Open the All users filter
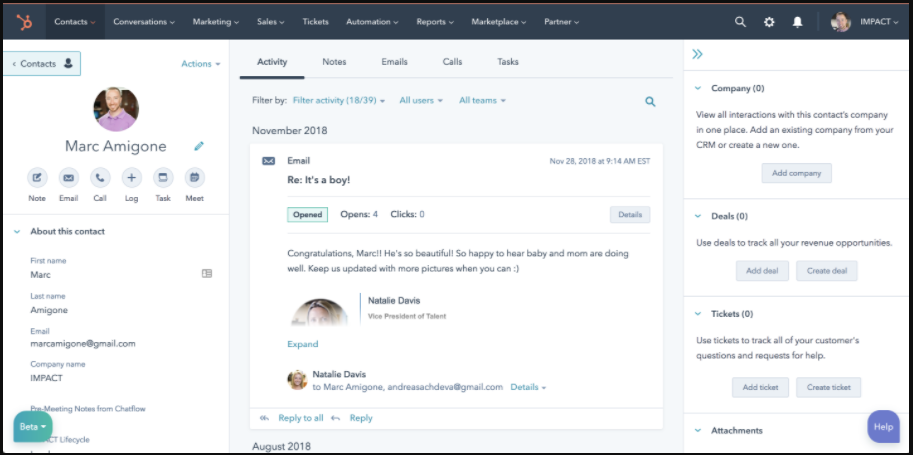Viewport: 913px width, 455px height. coord(421,101)
